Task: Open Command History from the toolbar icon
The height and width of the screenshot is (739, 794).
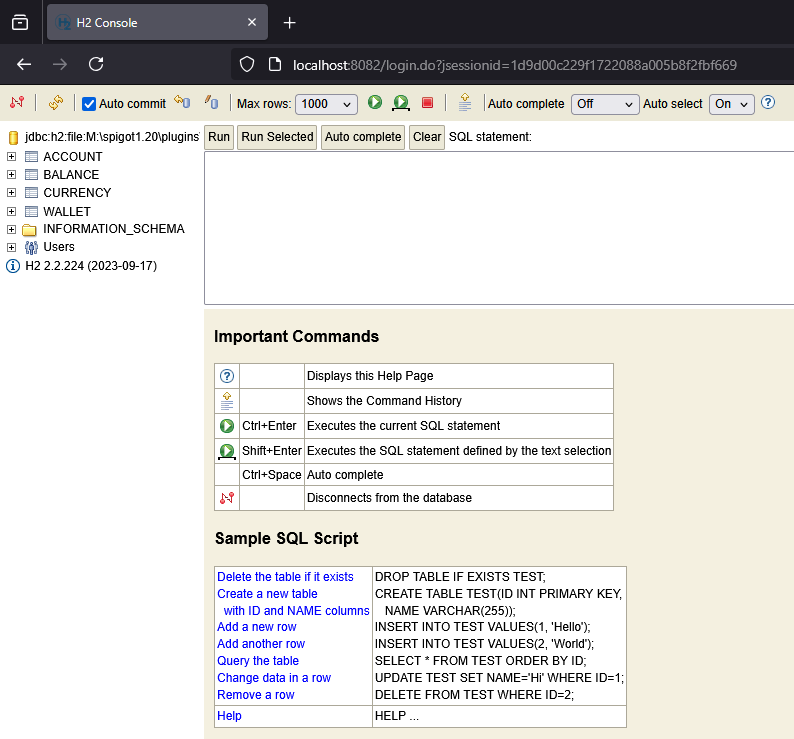Action: click(465, 102)
